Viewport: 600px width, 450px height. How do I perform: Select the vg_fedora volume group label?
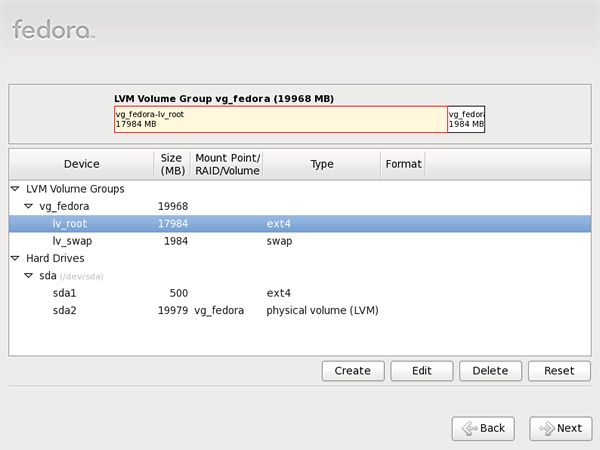coord(64,206)
